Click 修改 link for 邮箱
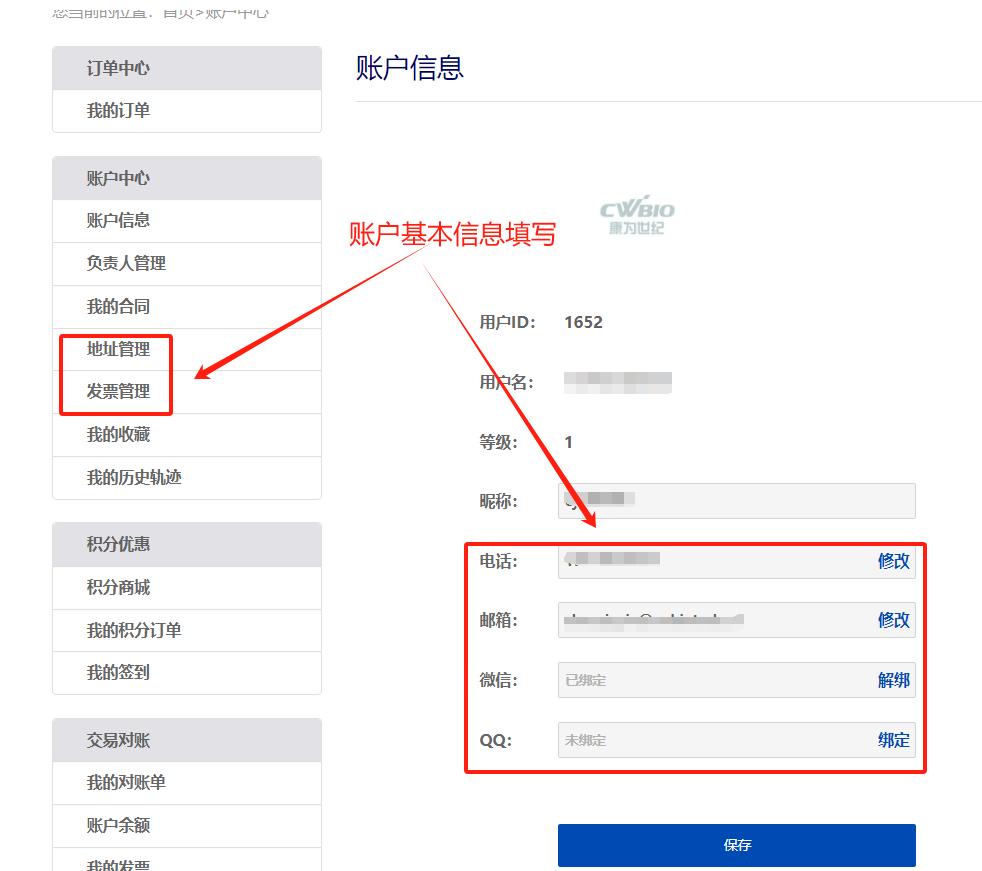982x871 pixels. [x=893, y=621]
